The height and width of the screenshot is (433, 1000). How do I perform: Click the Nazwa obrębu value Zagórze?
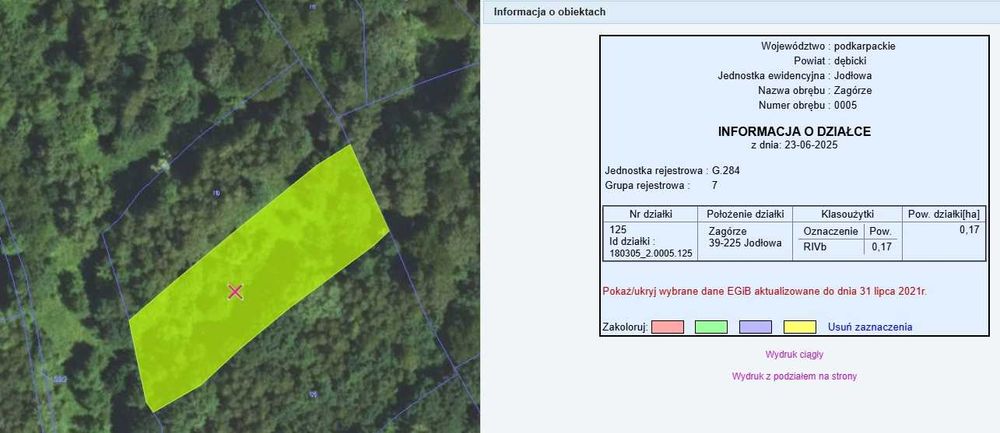coord(853,91)
